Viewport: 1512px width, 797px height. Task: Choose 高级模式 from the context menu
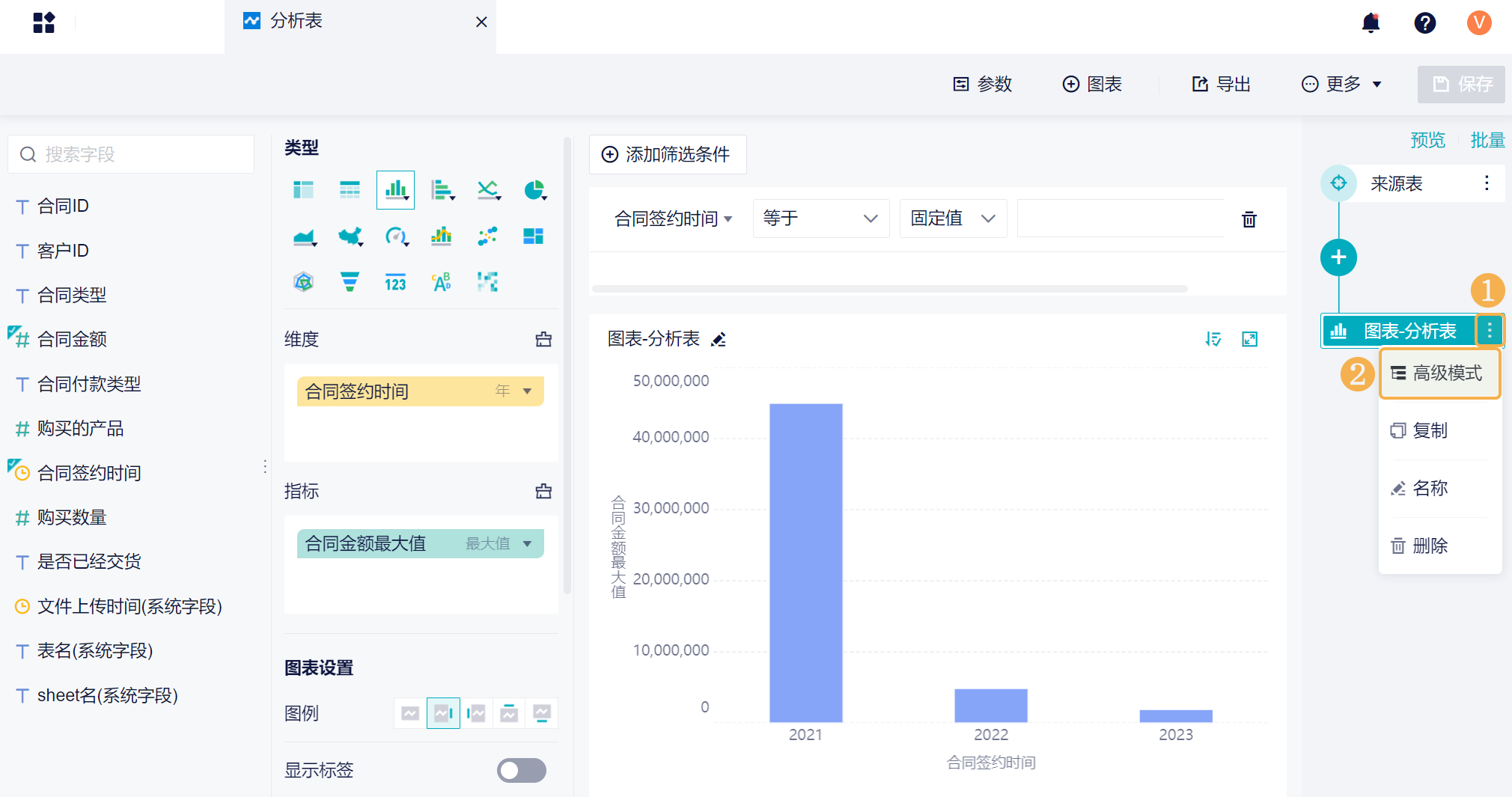tap(1439, 373)
